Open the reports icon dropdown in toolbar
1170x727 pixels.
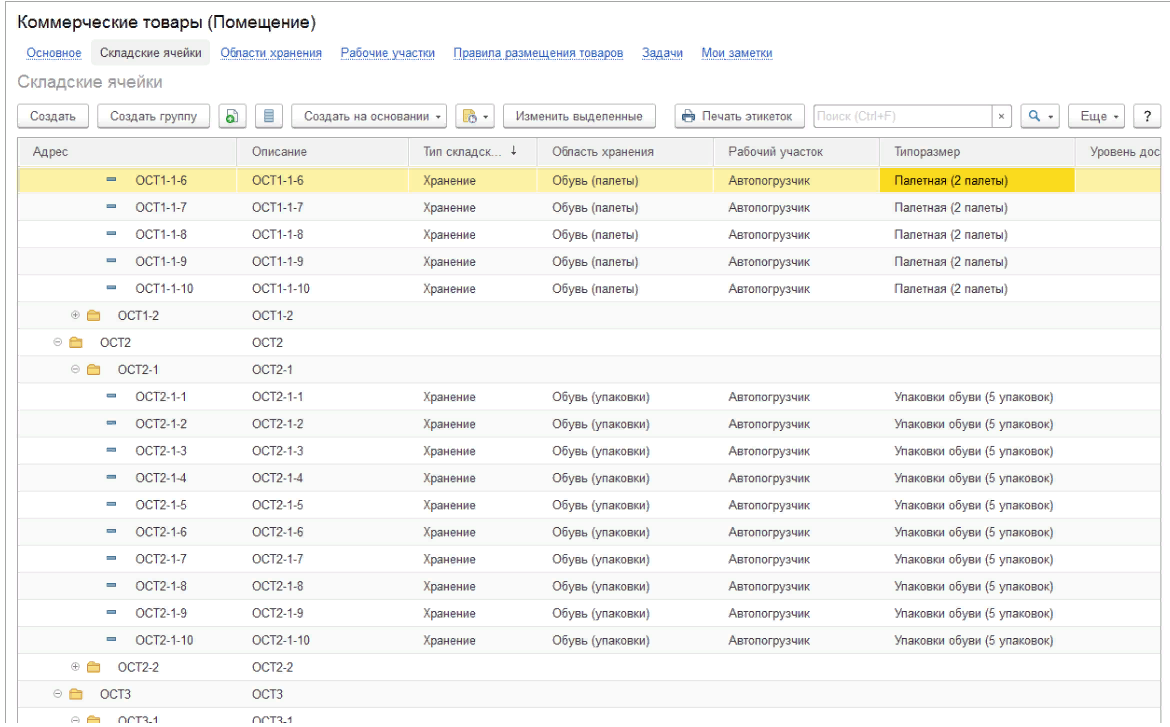click(475, 117)
